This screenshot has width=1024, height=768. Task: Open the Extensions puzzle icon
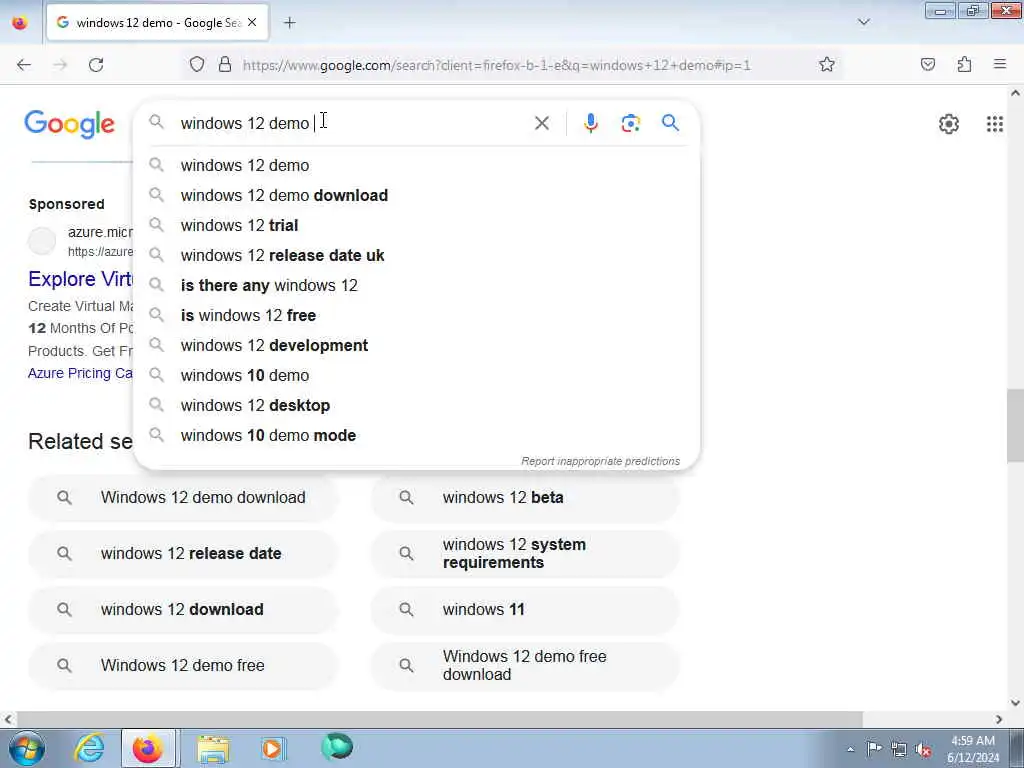(x=964, y=64)
